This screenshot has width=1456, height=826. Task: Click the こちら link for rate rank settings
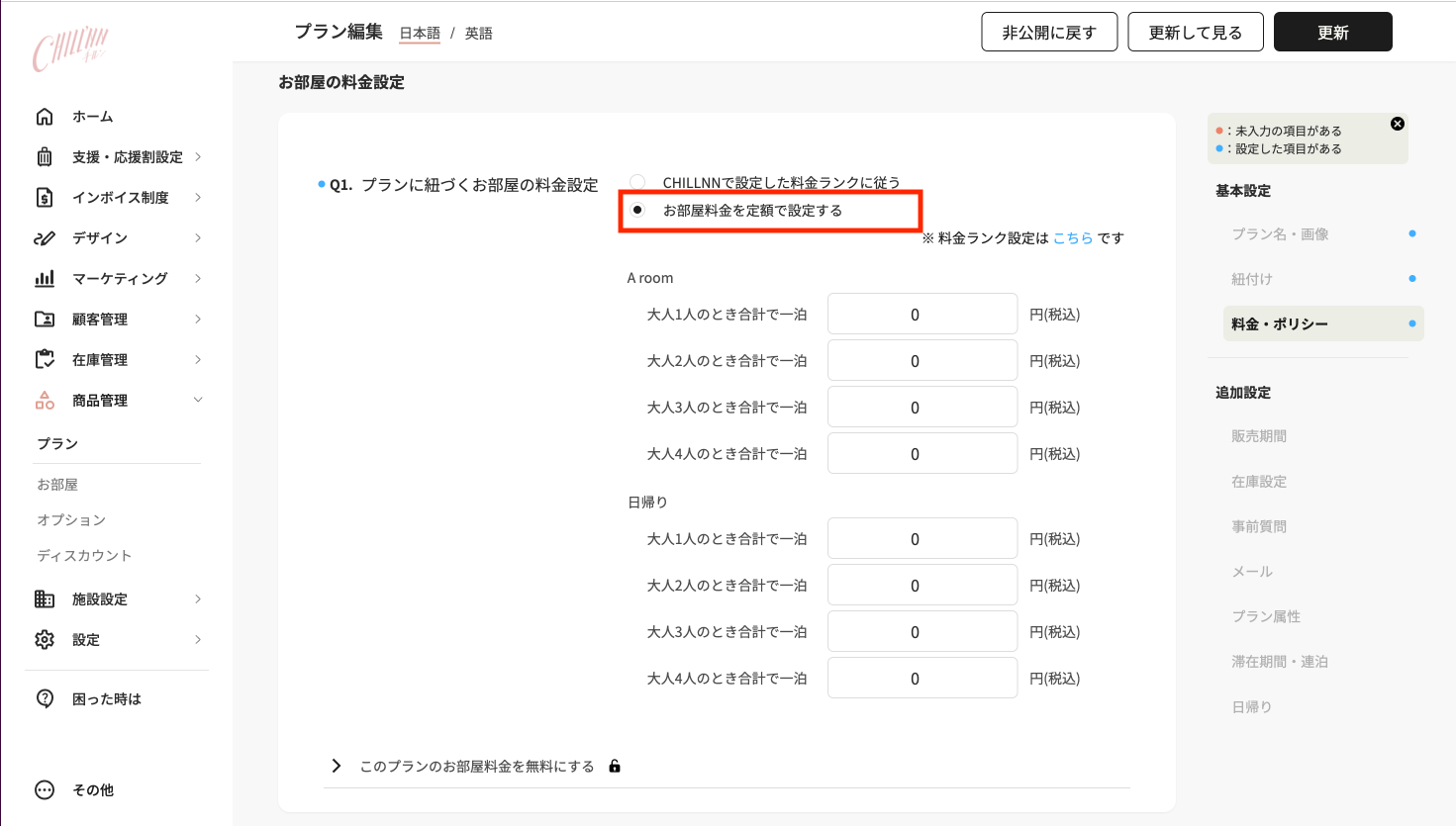(x=1073, y=238)
